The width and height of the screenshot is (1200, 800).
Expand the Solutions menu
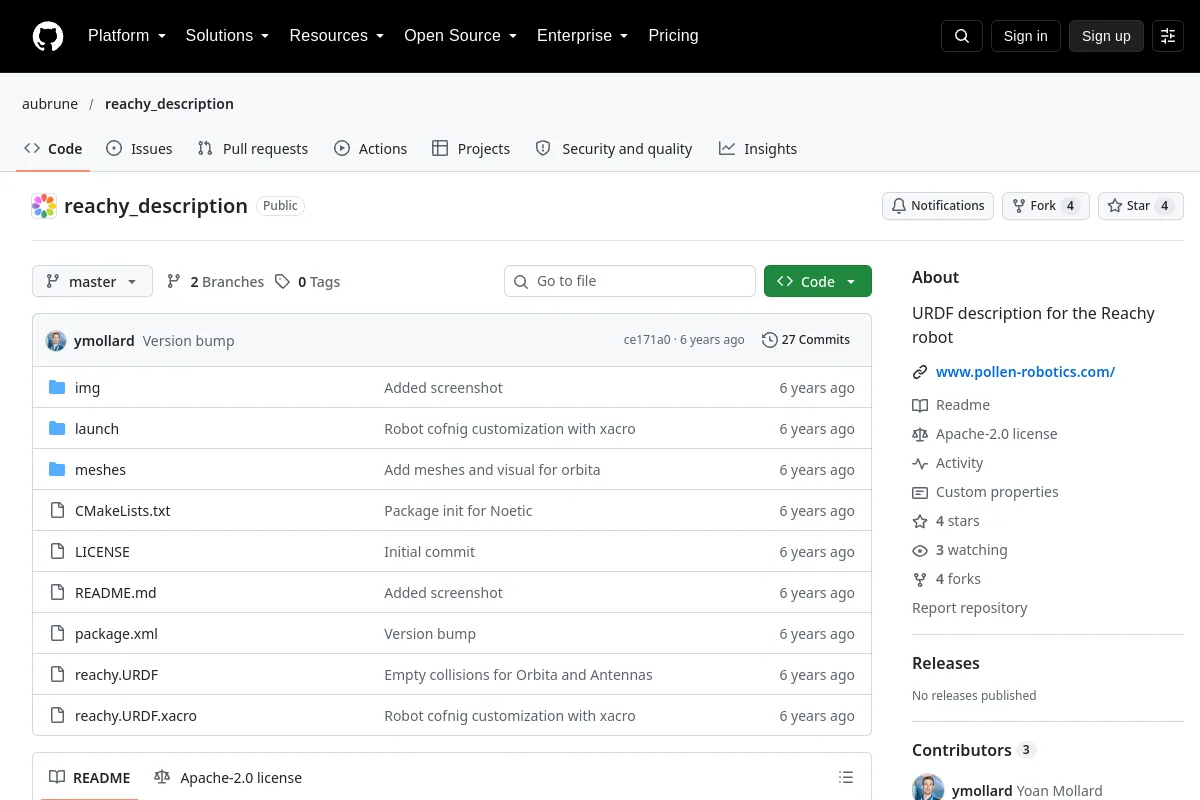(228, 36)
